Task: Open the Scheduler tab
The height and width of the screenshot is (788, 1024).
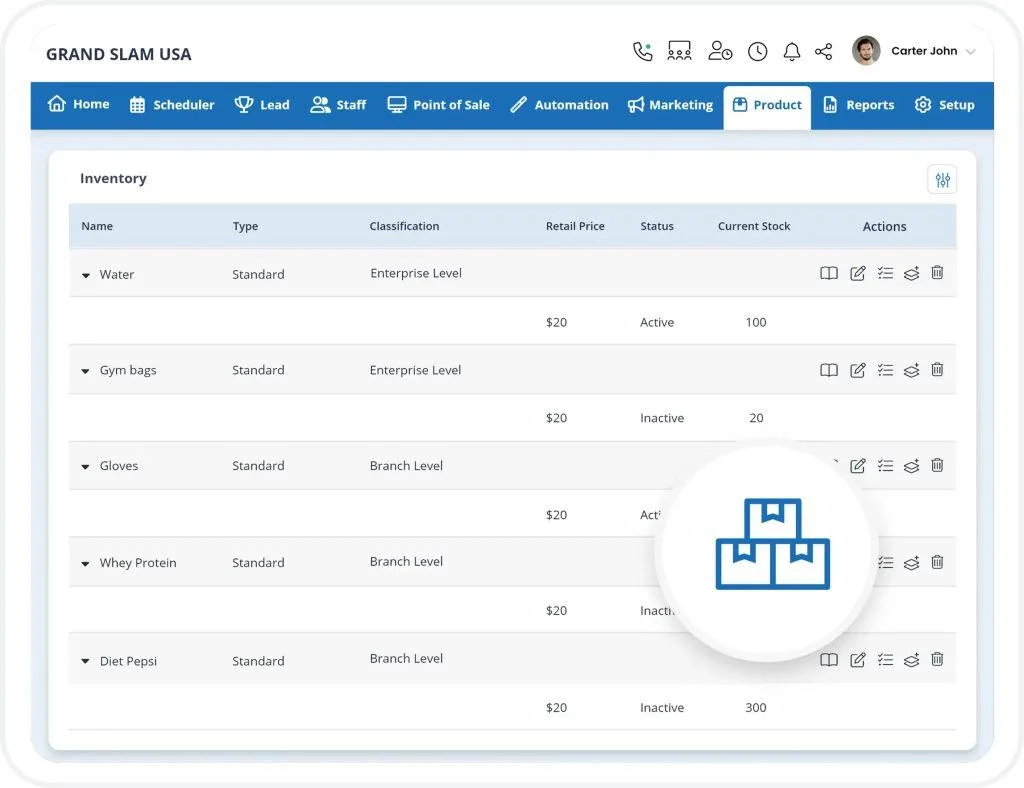Action: coord(172,105)
